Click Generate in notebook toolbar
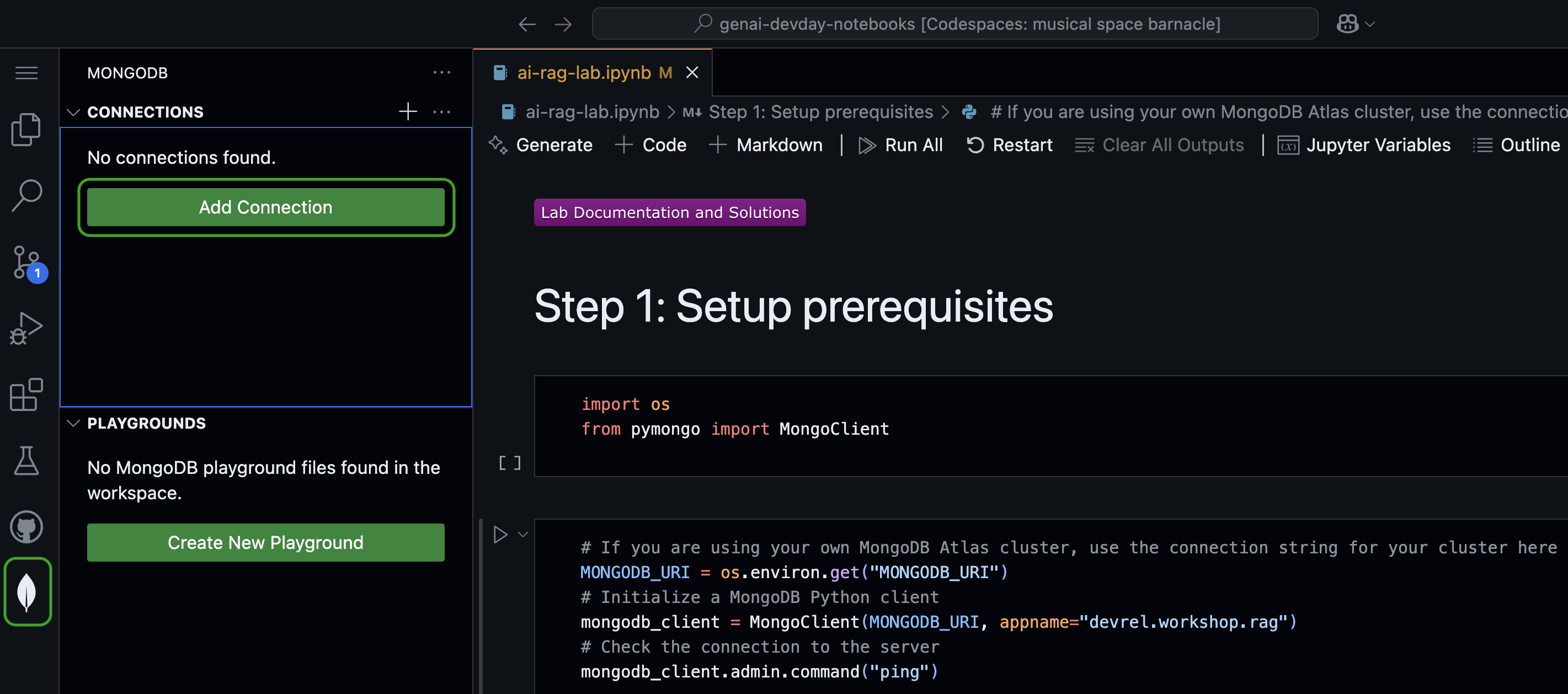 (x=541, y=145)
